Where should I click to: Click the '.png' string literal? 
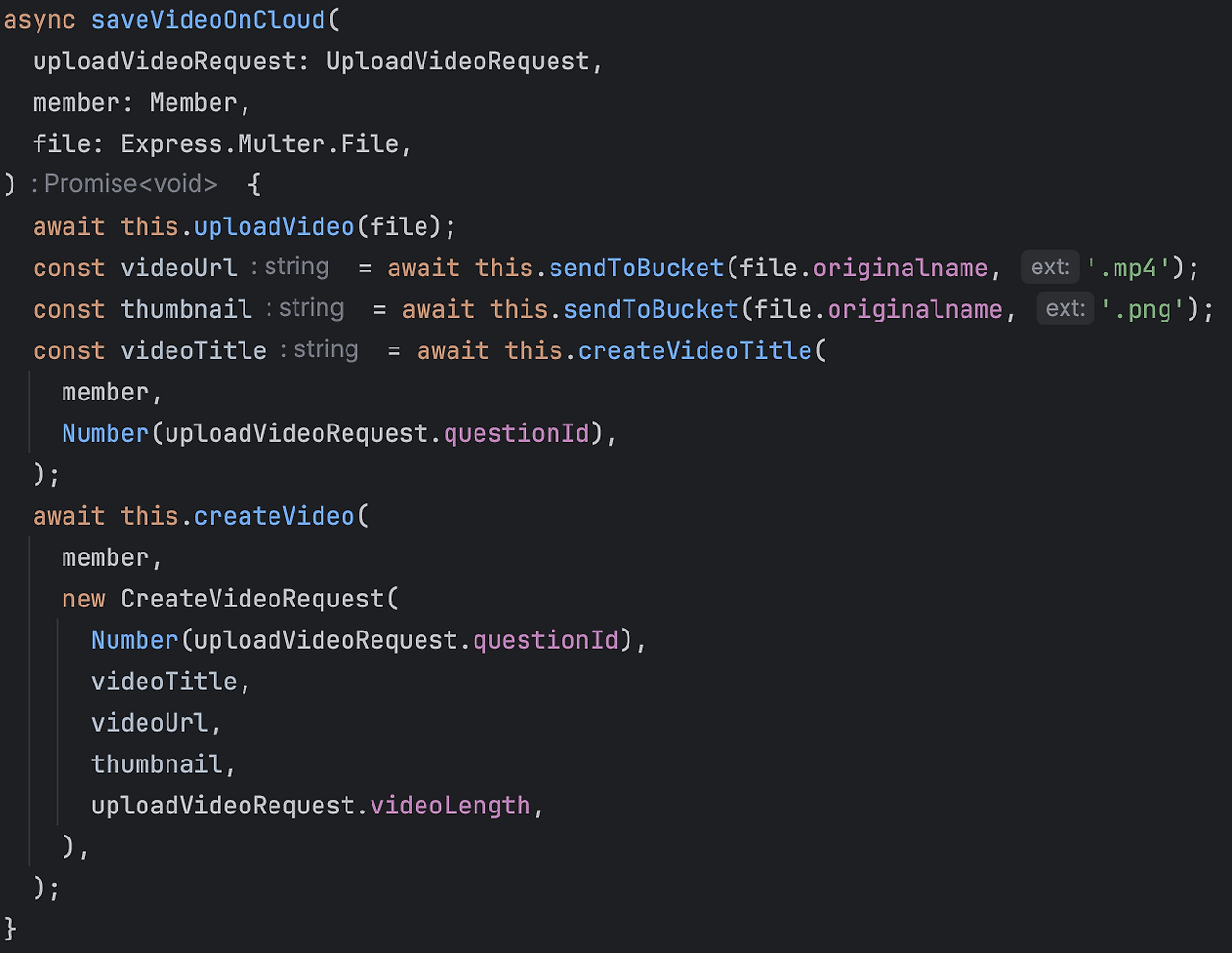point(1142,310)
